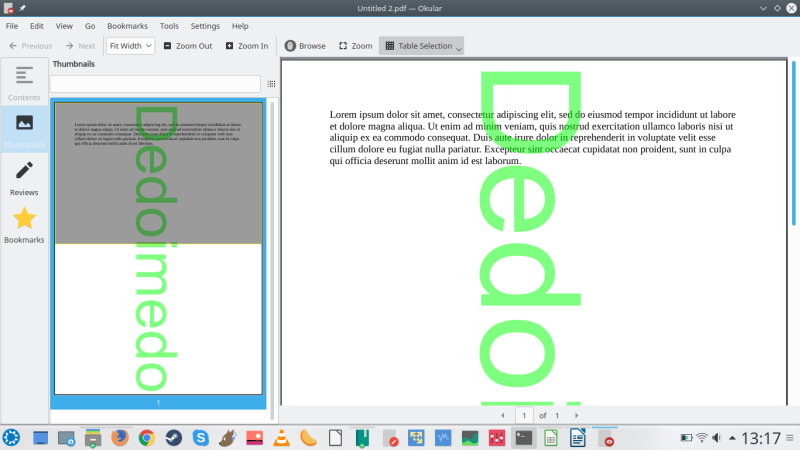Viewport: 800px width, 450px height.
Task: Open the Go menu
Action: pos(90,26)
